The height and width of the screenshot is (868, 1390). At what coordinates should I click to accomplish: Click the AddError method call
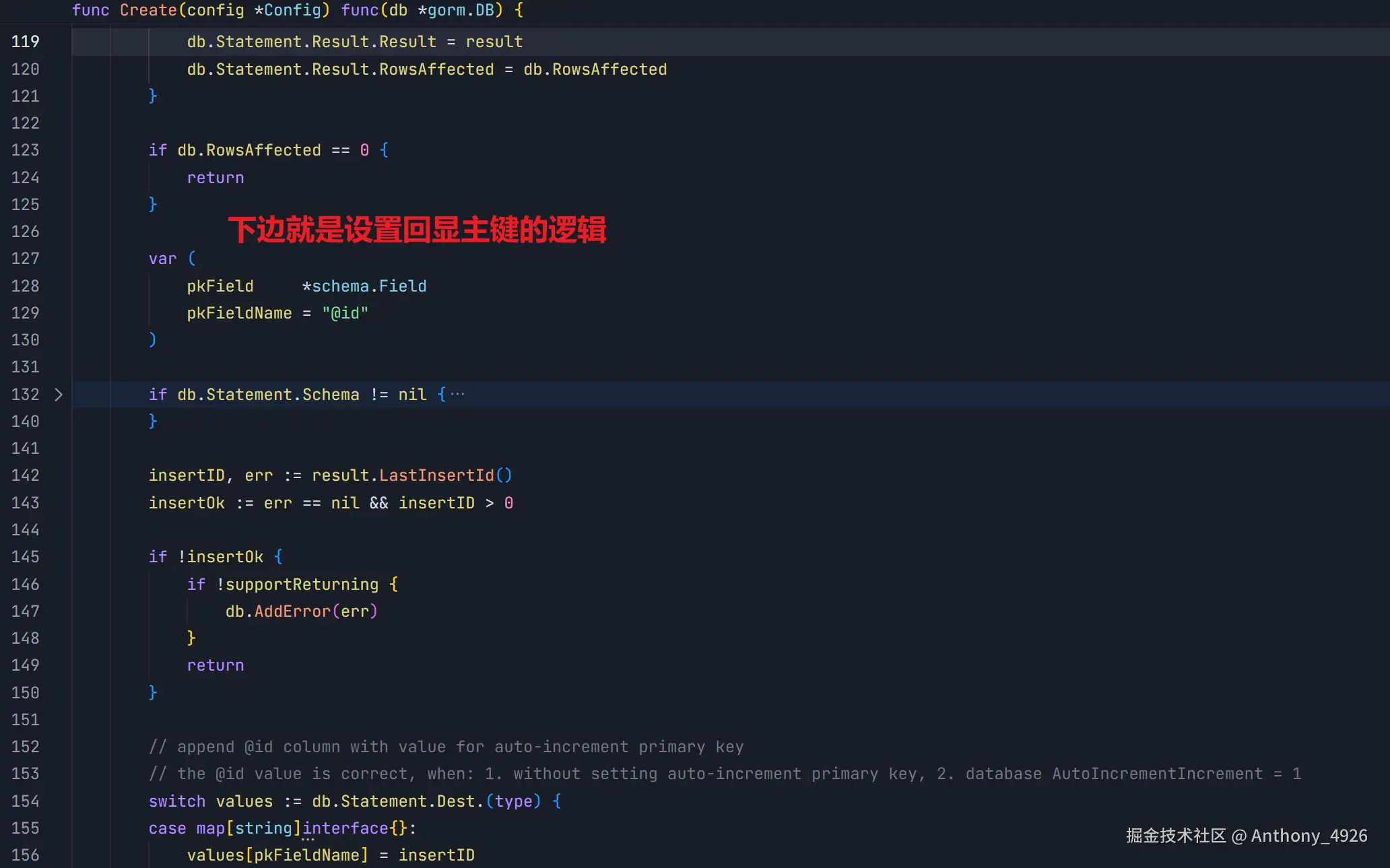pyautogui.click(x=292, y=611)
